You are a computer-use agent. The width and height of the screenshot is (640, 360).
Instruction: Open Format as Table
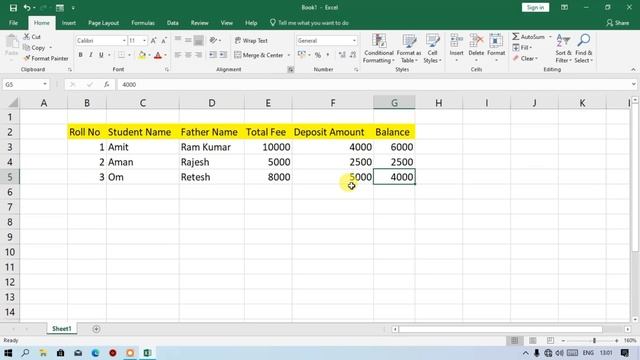[409, 49]
